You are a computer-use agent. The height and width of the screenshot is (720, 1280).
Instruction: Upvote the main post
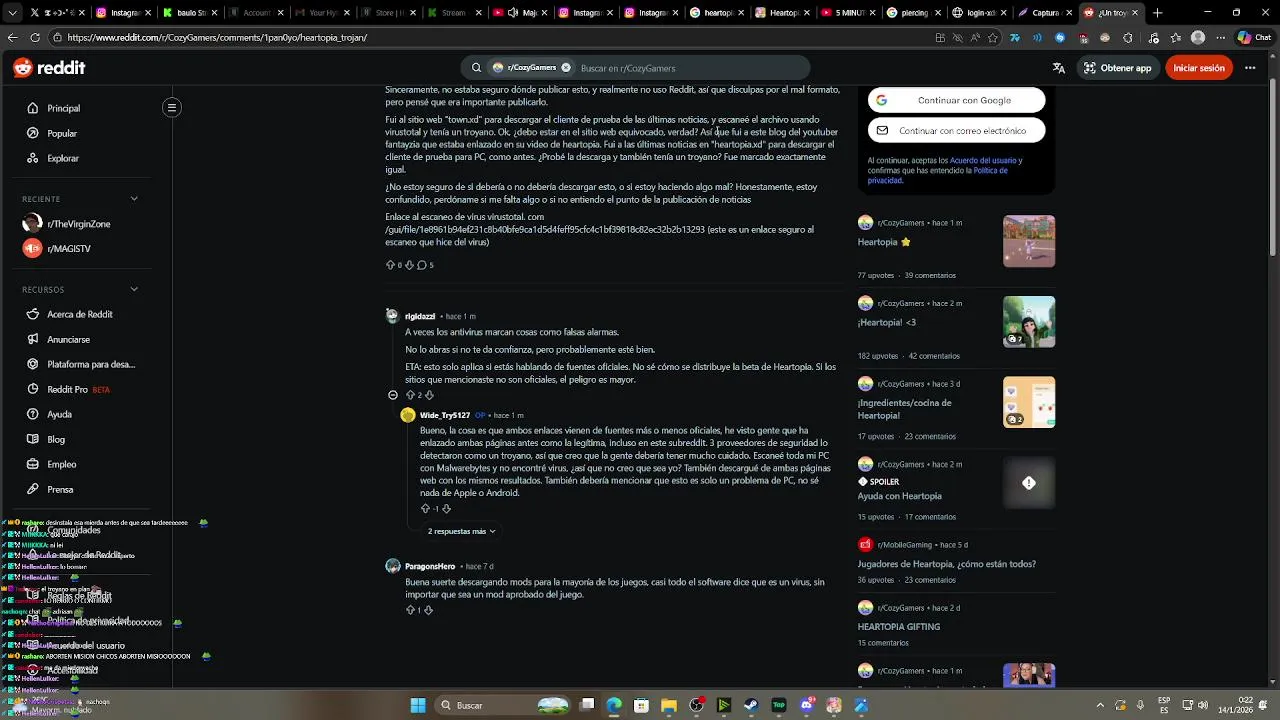(390, 265)
